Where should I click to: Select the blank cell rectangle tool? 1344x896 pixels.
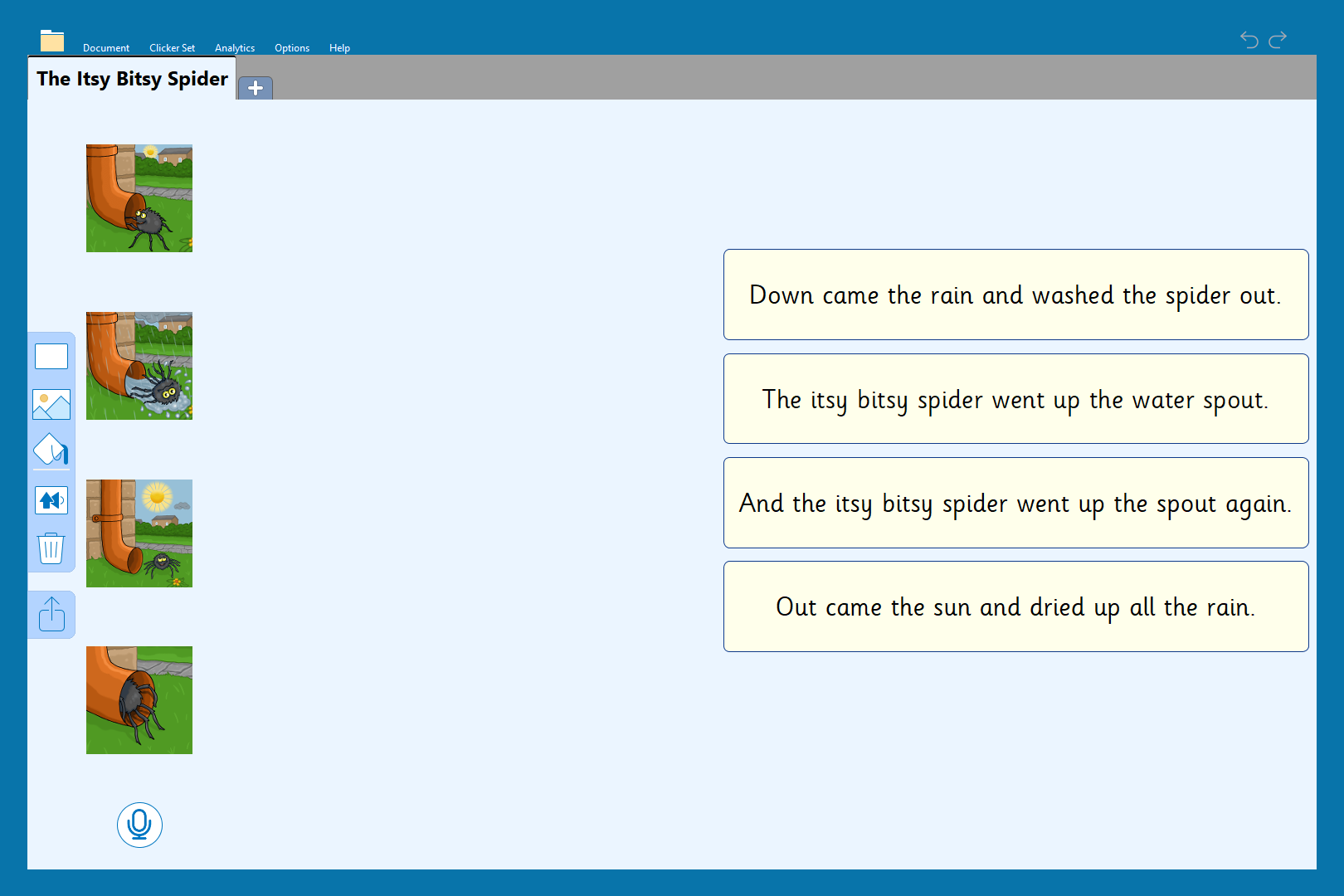click(51, 357)
